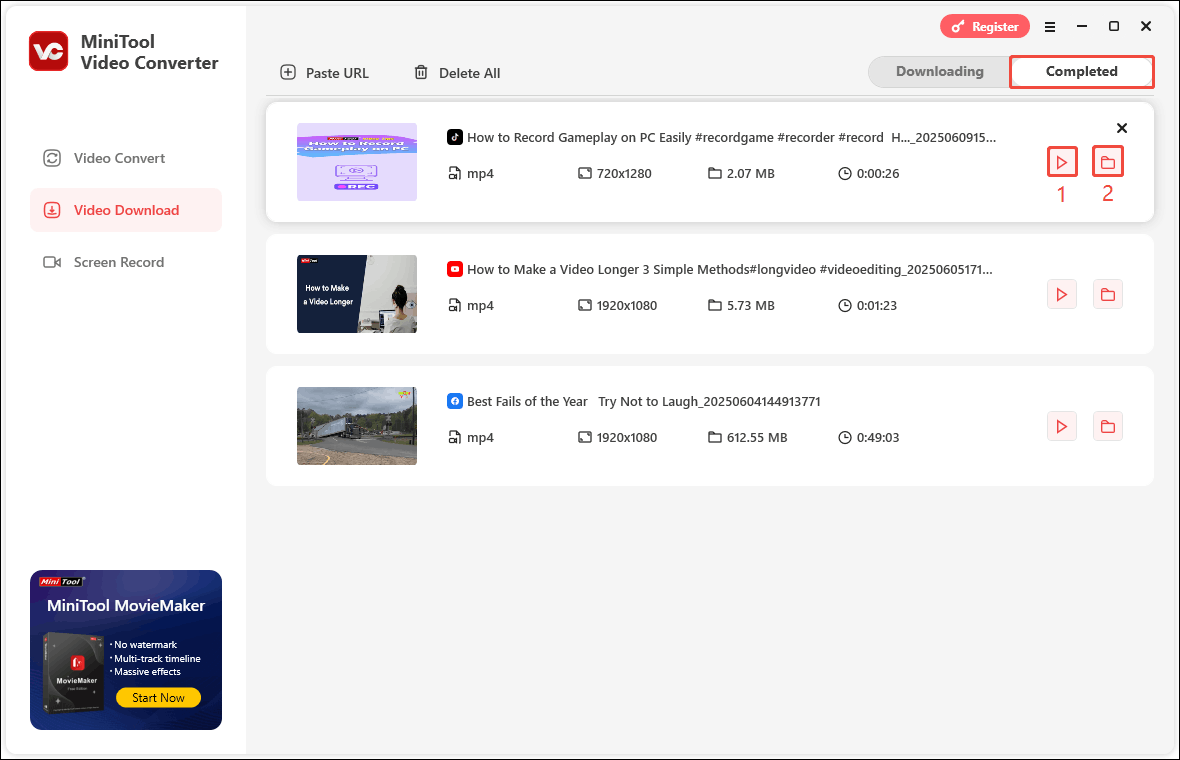
Task: Click the Best Fails of the Year title
Action: pos(643,402)
